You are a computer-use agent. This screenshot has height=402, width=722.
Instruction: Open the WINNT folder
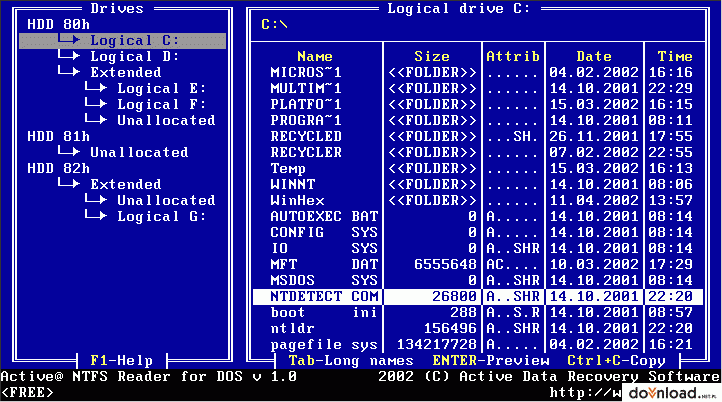[292, 184]
